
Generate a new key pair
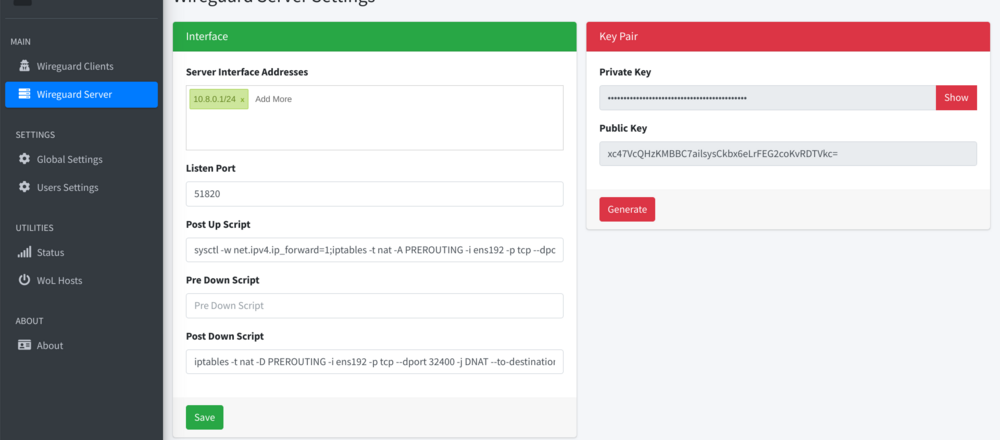[627, 209]
